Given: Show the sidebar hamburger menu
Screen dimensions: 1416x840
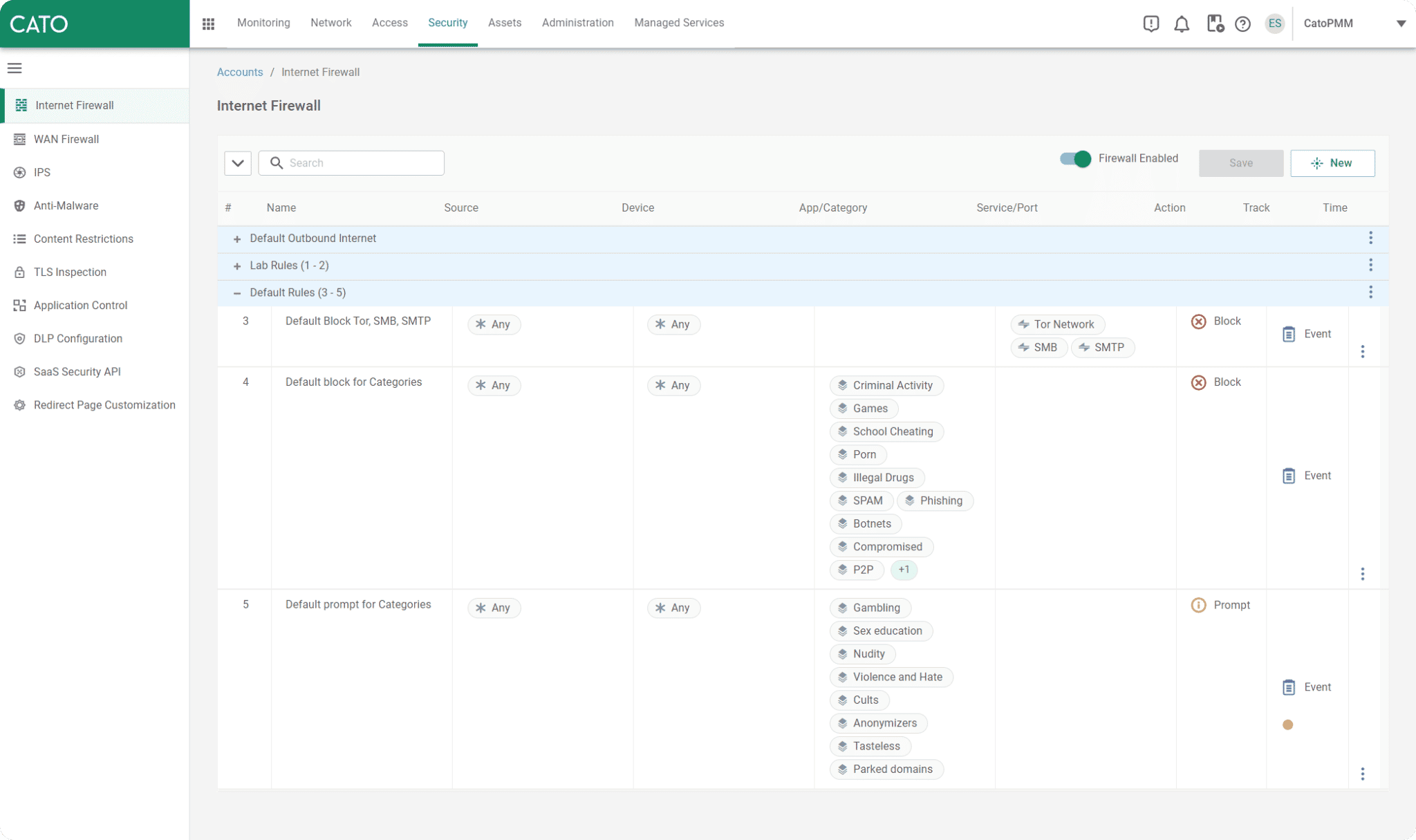Looking at the screenshot, I should click(x=15, y=68).
